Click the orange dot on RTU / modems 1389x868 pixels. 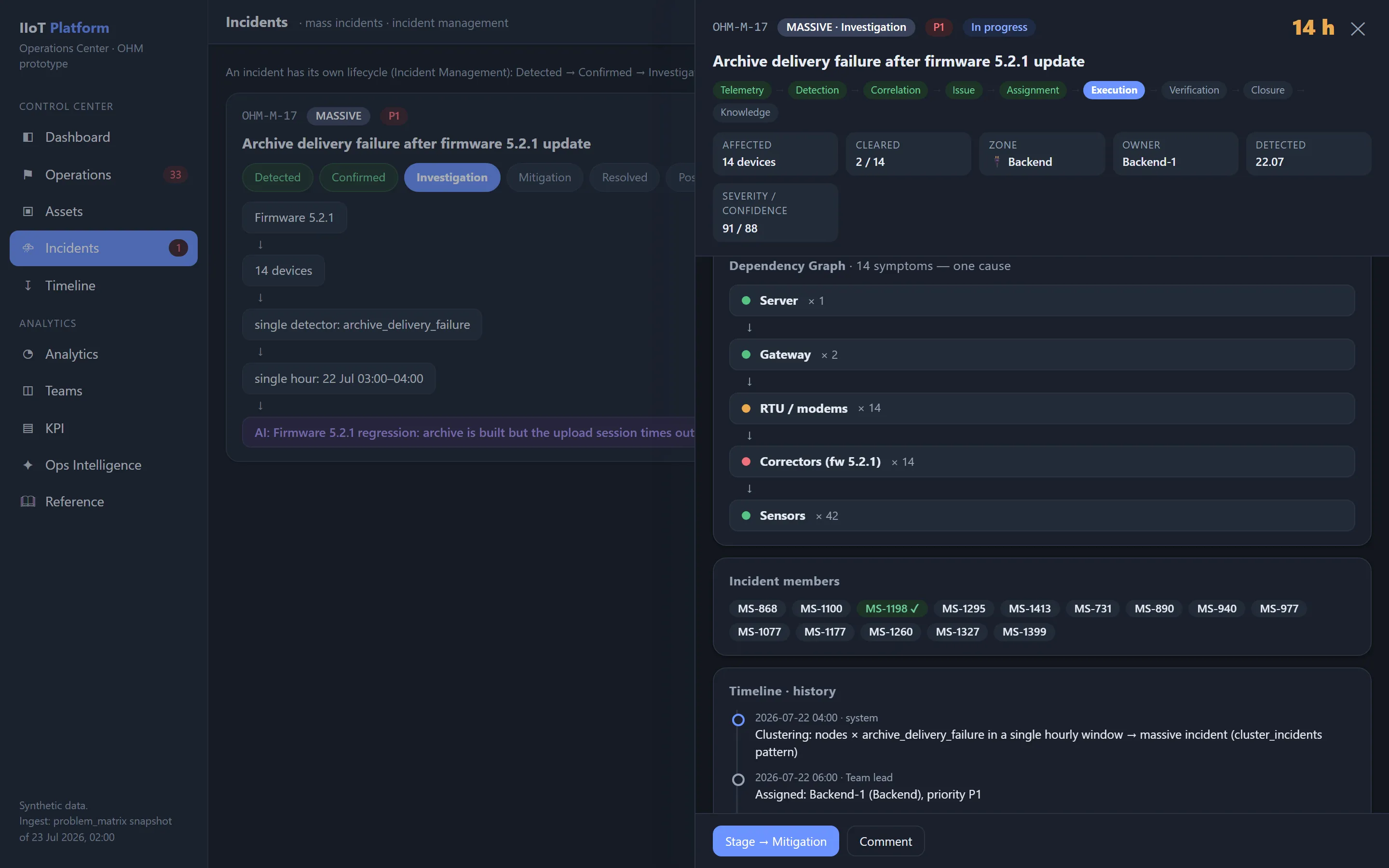[x=746, y=408]
